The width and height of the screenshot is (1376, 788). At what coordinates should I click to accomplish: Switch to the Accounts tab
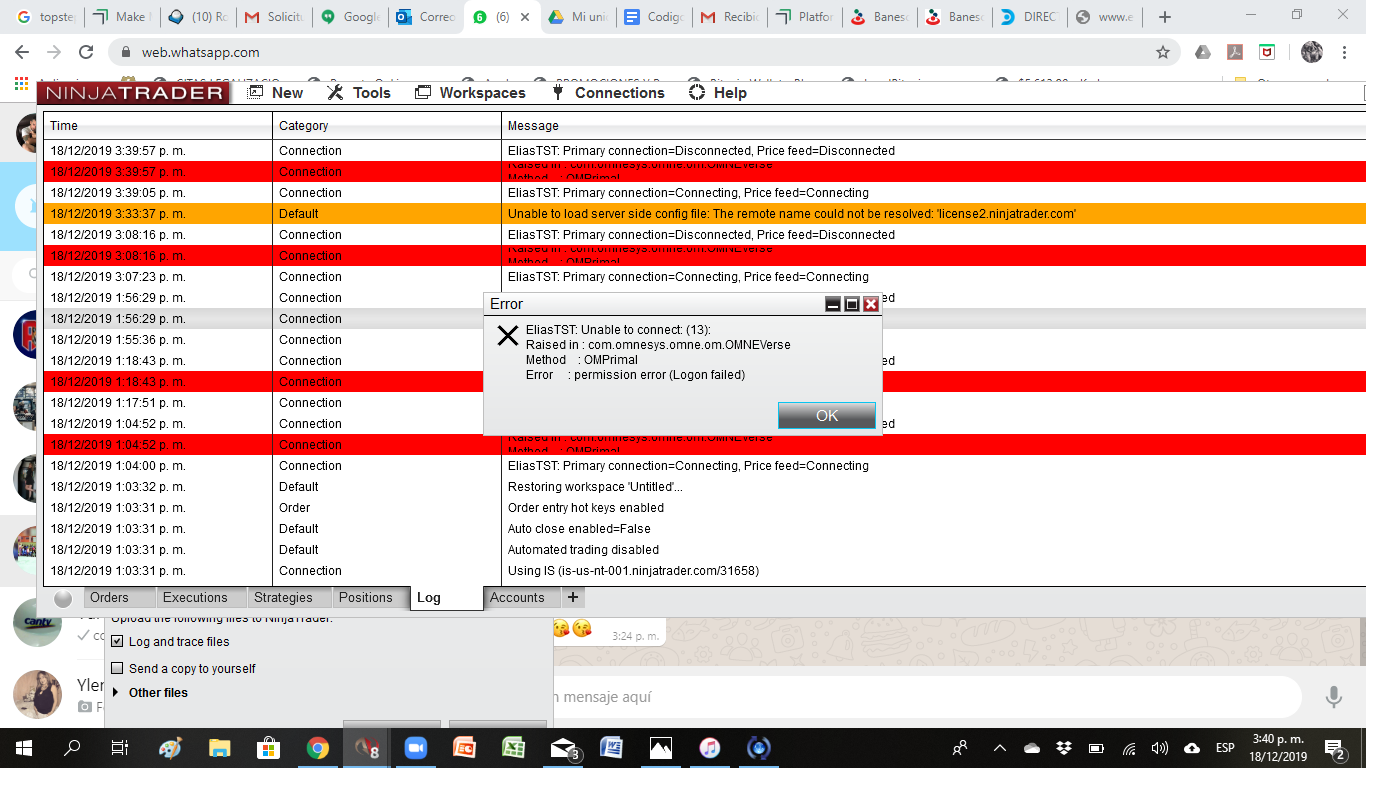(x=521, y=598)
